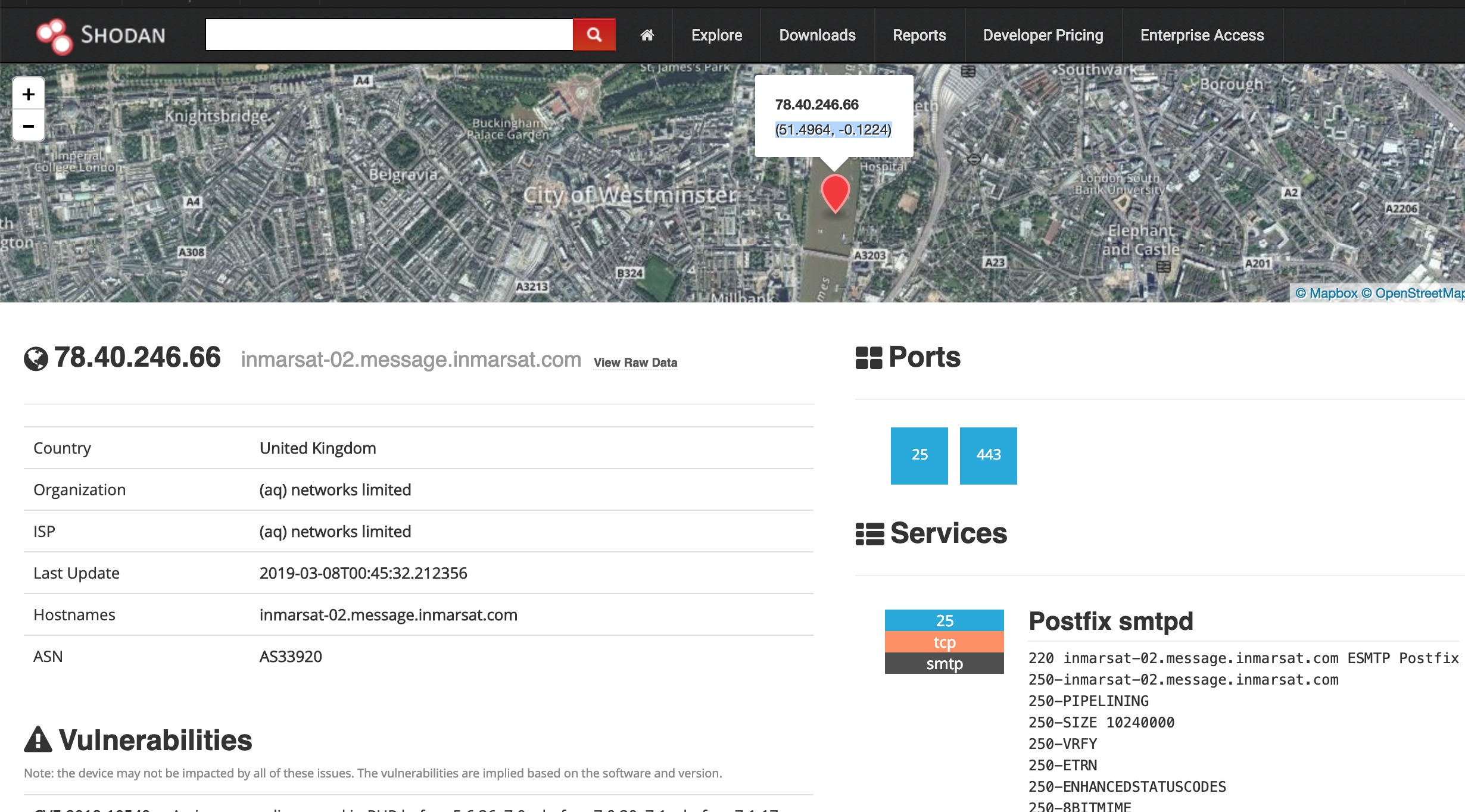Click the Services list icon
The image size is (1465, 812).
pos(869,534)
